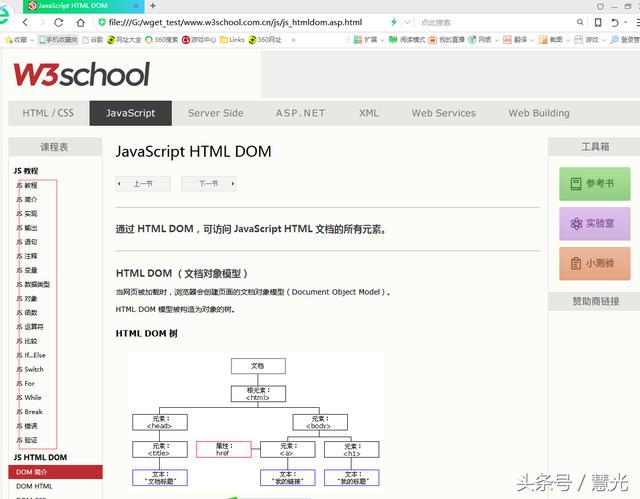640x499 pixels.
Task: Click the HTML DOM tree diagram image
Action: (x=256, y=421)
